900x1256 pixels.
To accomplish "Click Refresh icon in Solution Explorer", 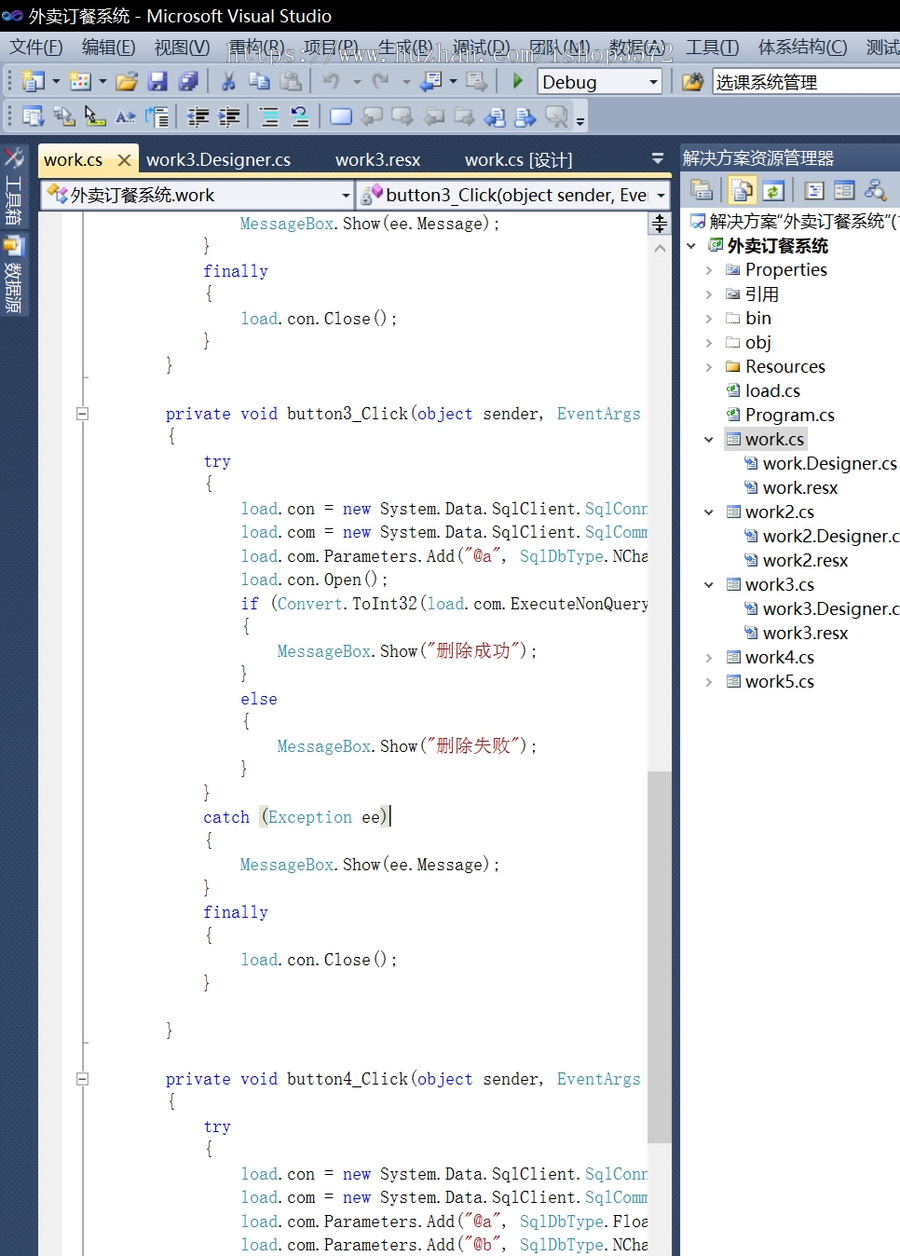I will click(x=772, y=190).
